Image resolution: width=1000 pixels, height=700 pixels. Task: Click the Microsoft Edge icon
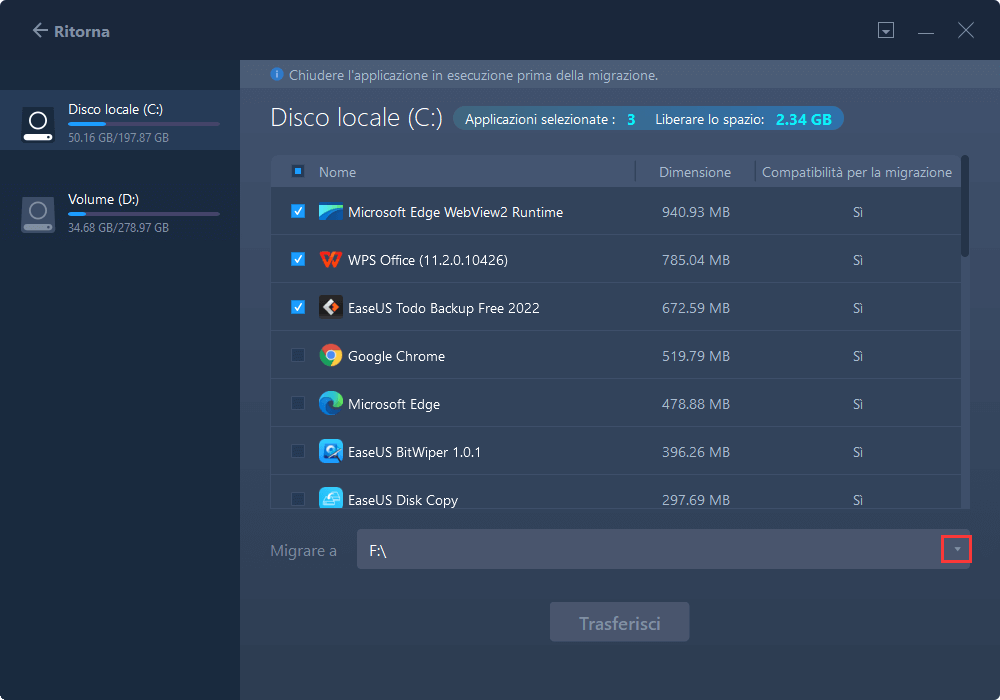tap(330, 404)
